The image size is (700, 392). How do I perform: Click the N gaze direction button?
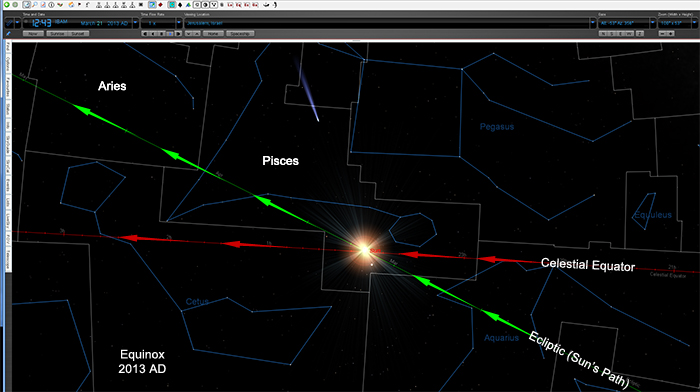click(x=603, y=33)
